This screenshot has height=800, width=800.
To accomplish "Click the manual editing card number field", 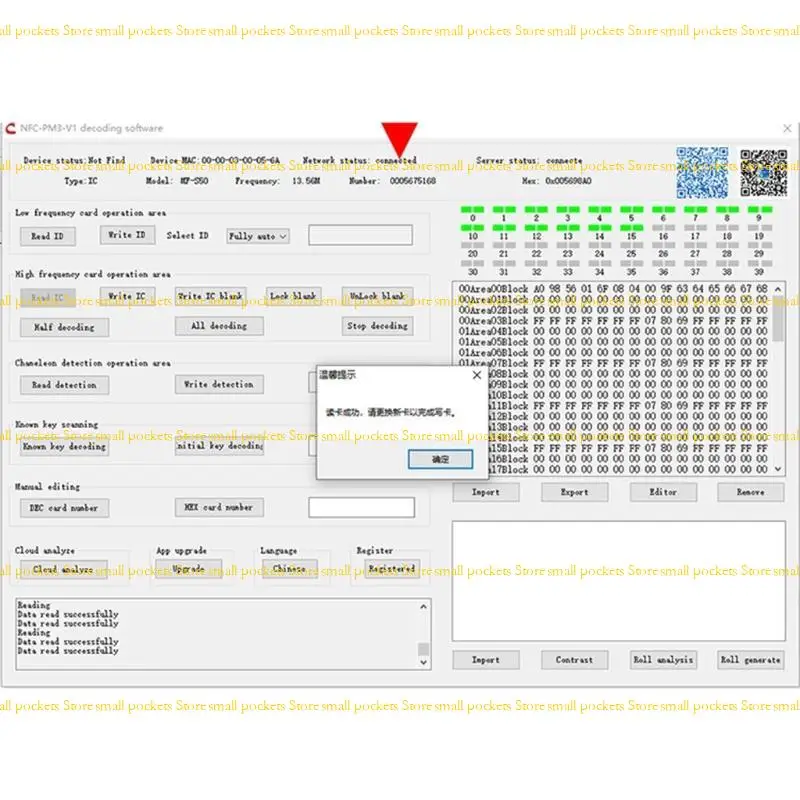I will click(x=361, y=508).
